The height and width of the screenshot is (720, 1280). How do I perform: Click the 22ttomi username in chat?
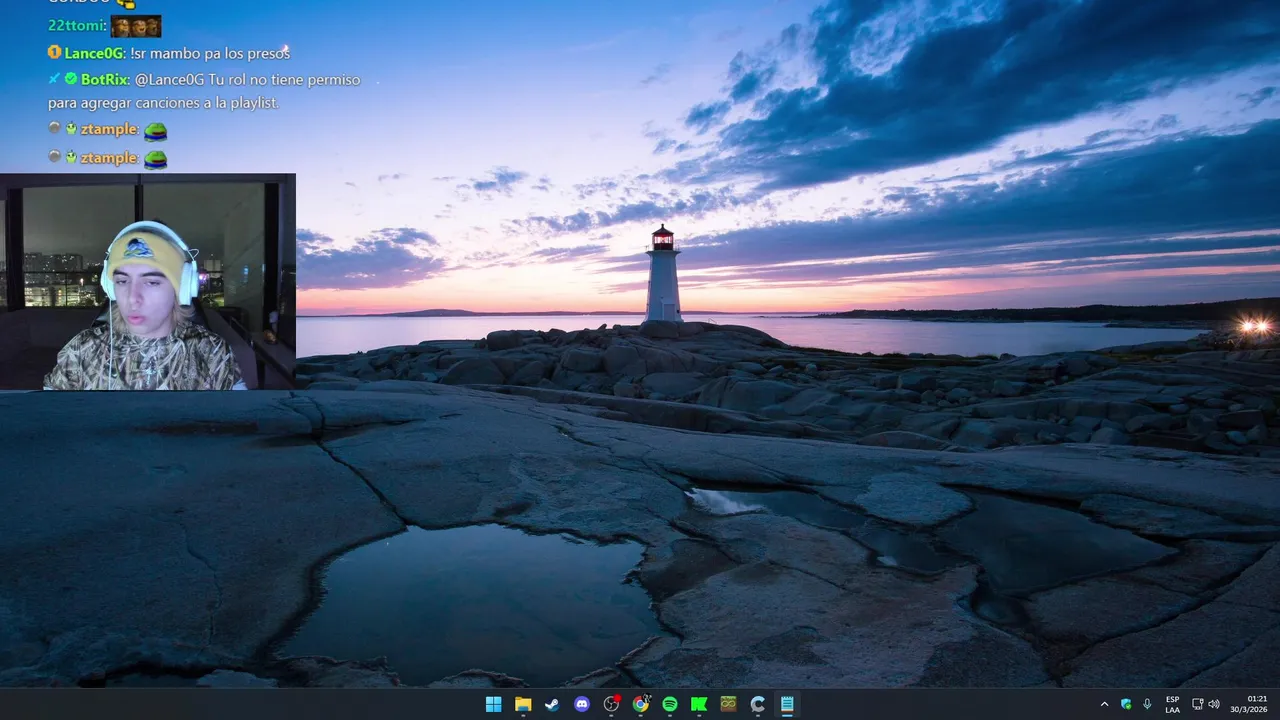pos(76,26)
